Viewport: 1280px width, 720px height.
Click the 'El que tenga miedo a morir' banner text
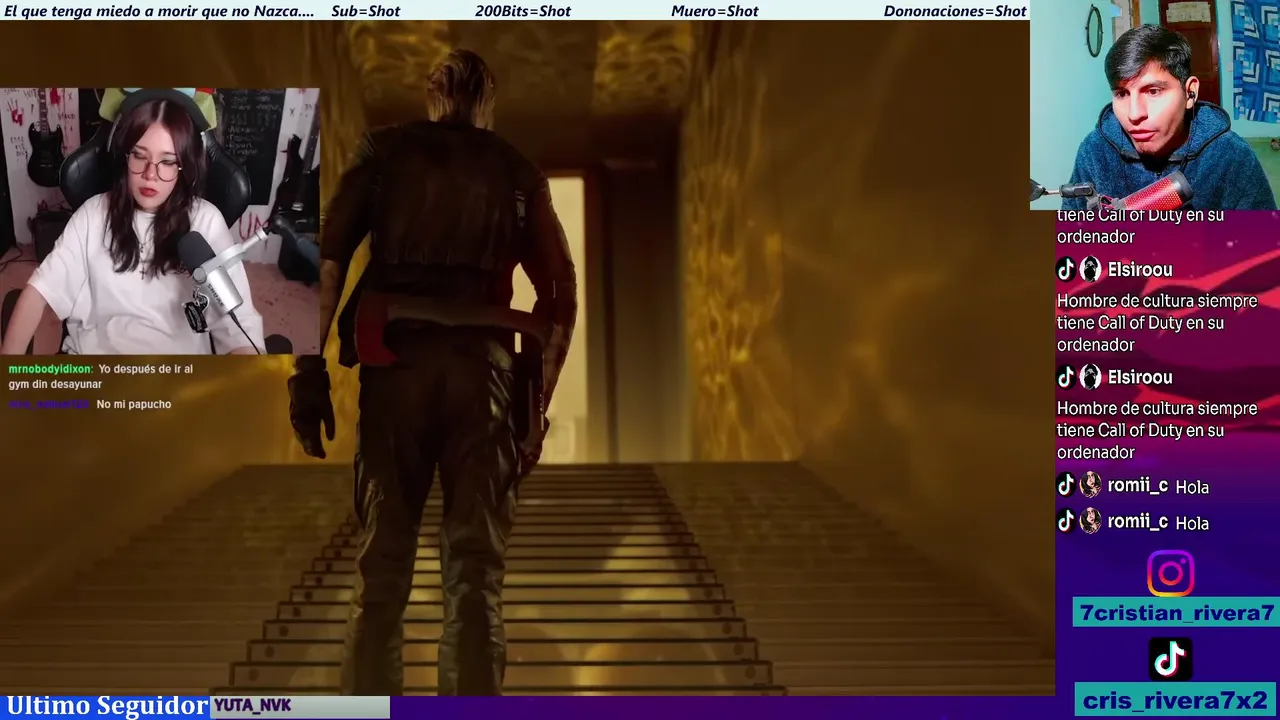pyautogui.click(x=160, y=11)
